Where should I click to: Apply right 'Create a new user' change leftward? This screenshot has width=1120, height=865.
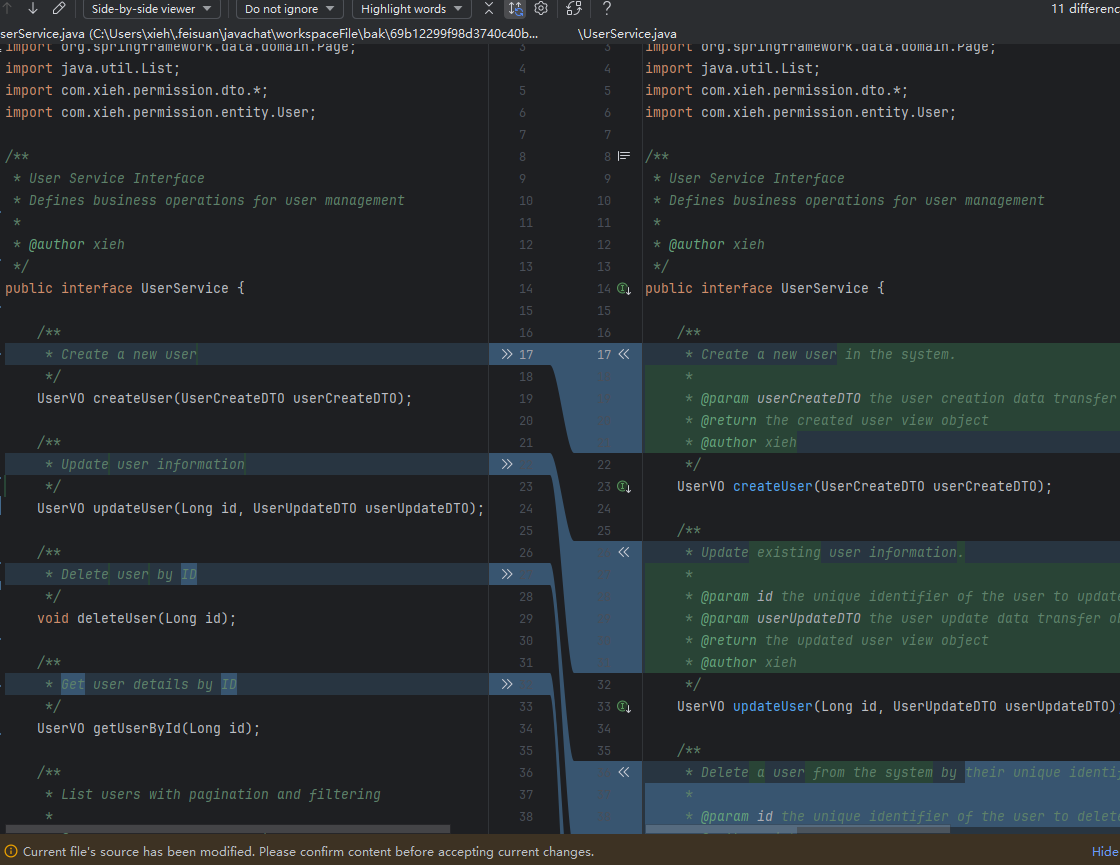[x=624, y=354]
